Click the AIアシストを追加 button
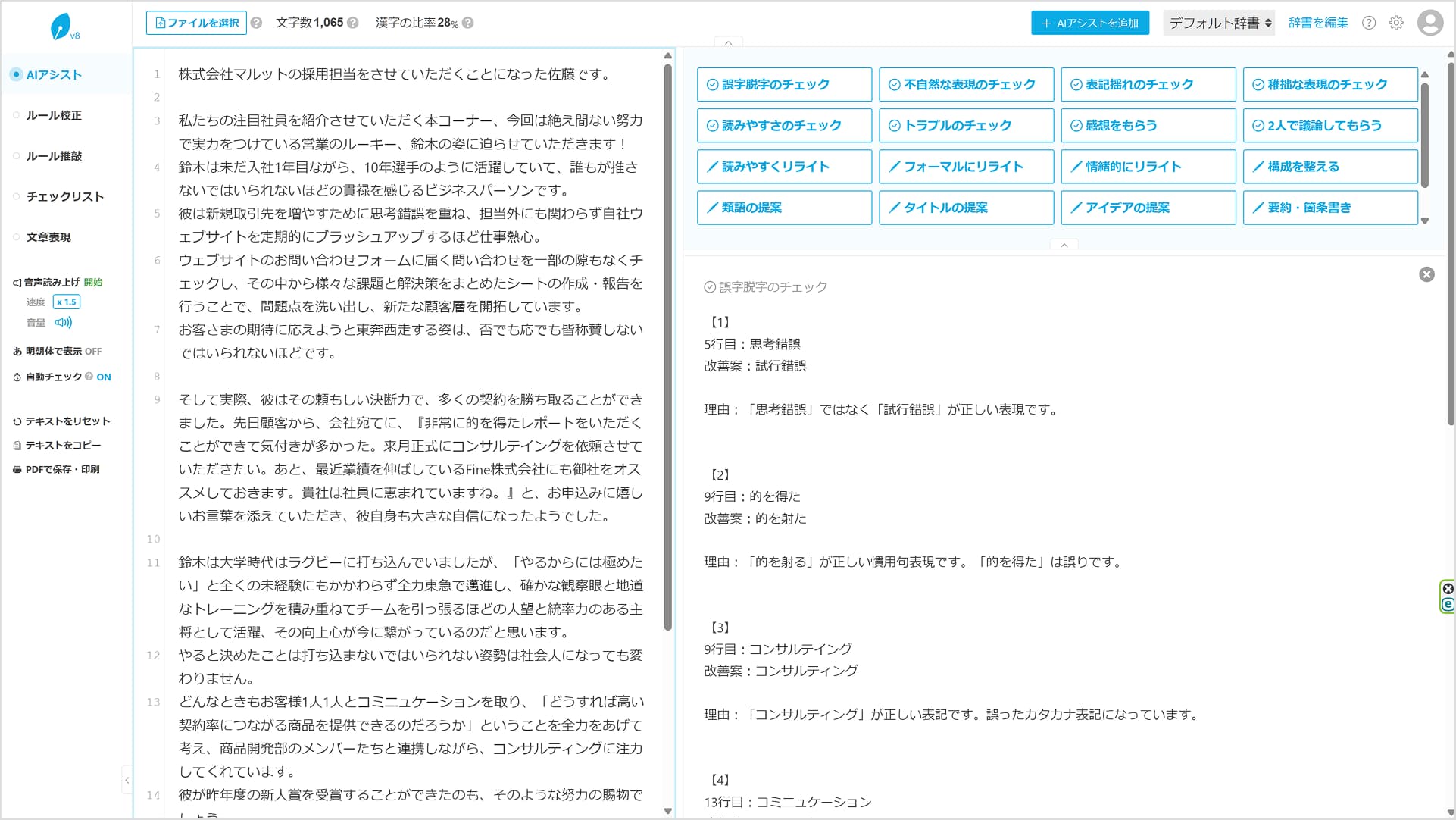Image resolution: width=1456 pixels, height=820 pixels. (1089, 23)
